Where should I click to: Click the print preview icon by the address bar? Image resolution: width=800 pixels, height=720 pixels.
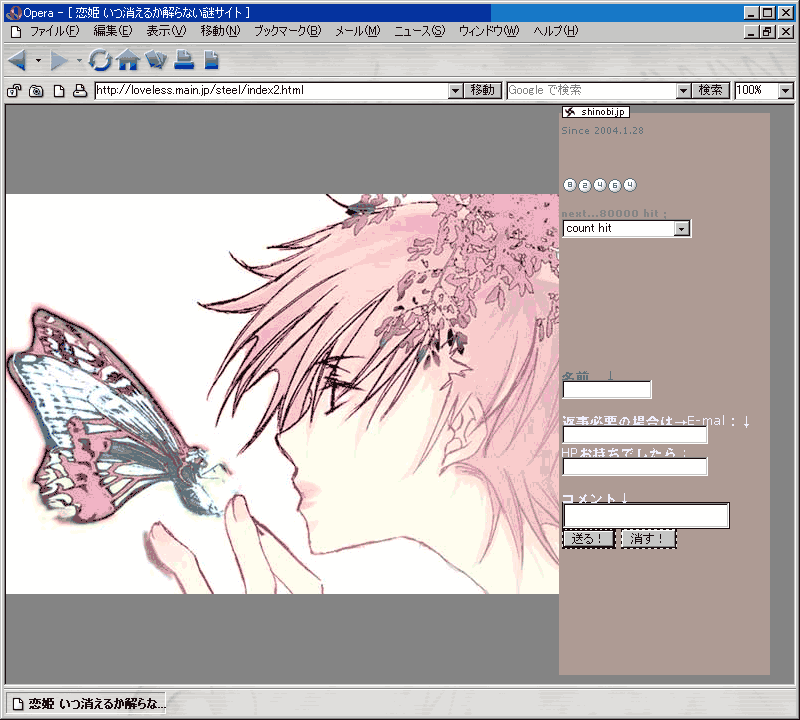pyautogui.click(x=80, y=91)
